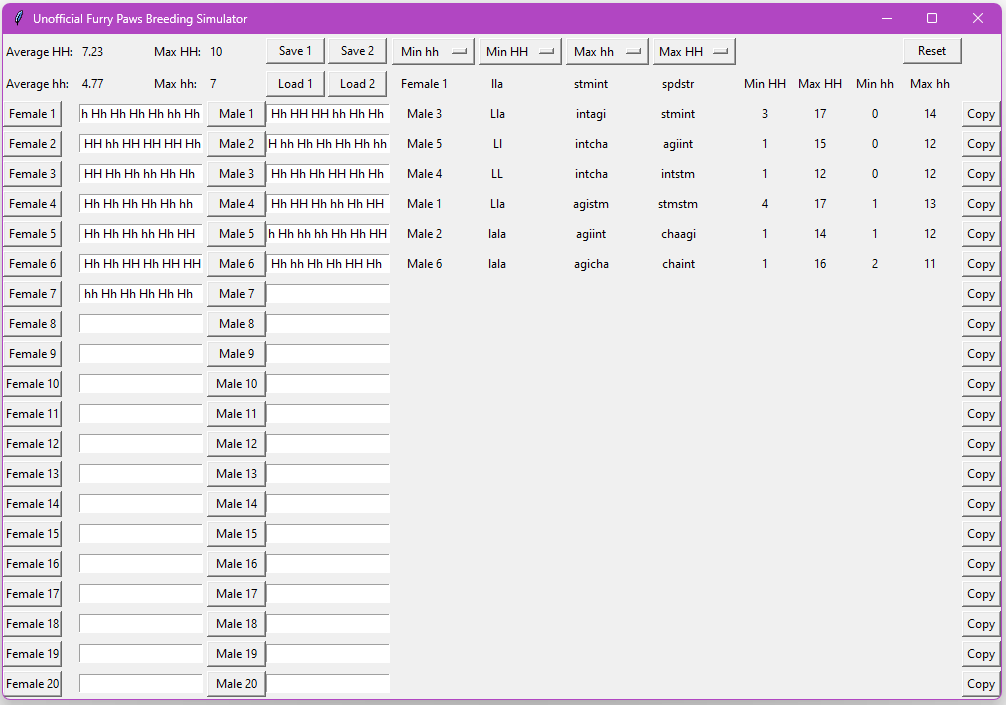Image resolution: width=1006 pixels, height=705 pixels.
Task: Click the 'spdstr' header text
Action: (x=678, y=83)
